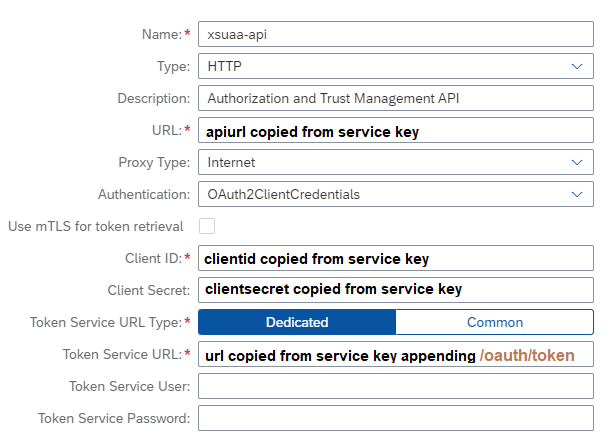Focus the Description text field

[396, 98]
